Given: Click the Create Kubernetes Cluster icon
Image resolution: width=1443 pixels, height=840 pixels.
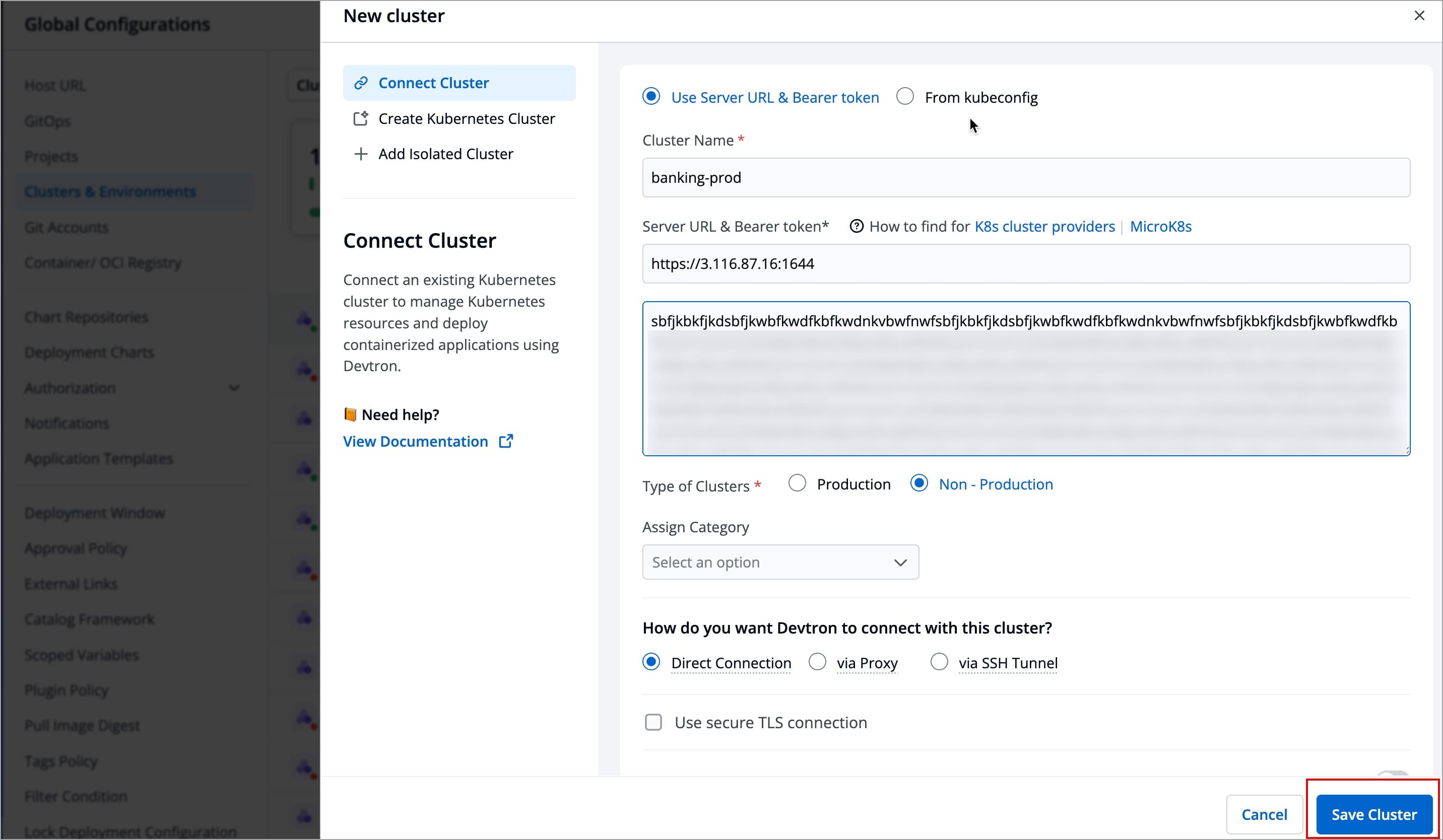Looking at the screenshot, I should click(361, 118).
